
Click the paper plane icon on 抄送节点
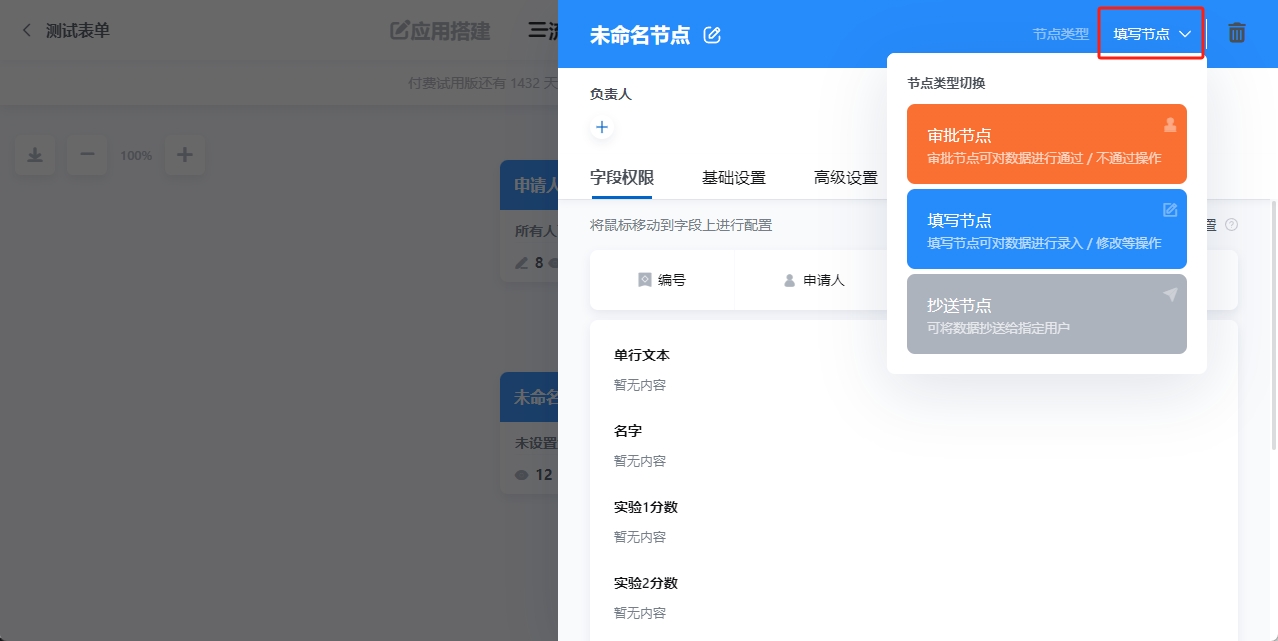pyautogui.click(x=1170, y=295)
